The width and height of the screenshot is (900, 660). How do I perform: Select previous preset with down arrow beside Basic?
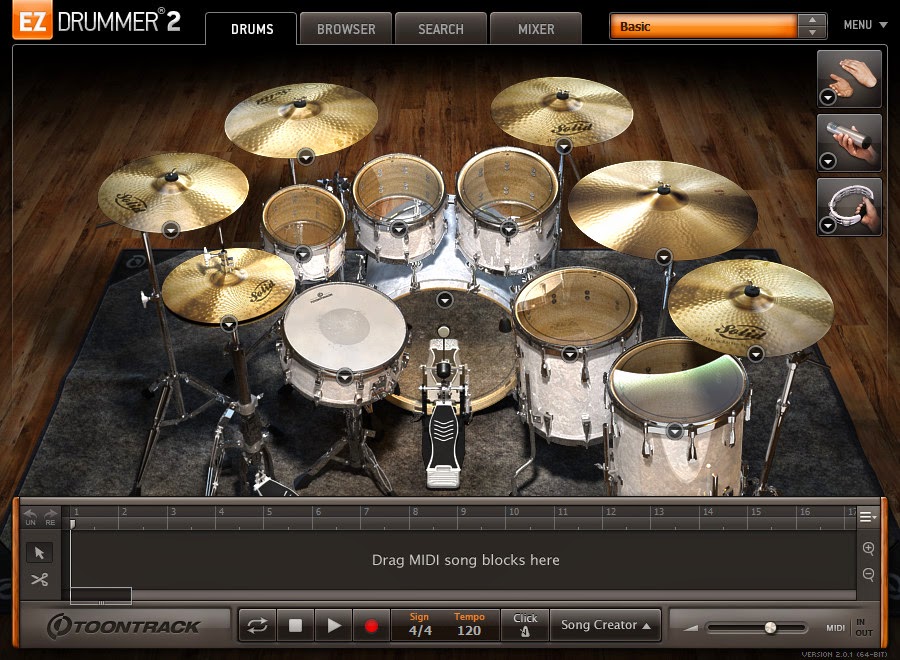812,32
